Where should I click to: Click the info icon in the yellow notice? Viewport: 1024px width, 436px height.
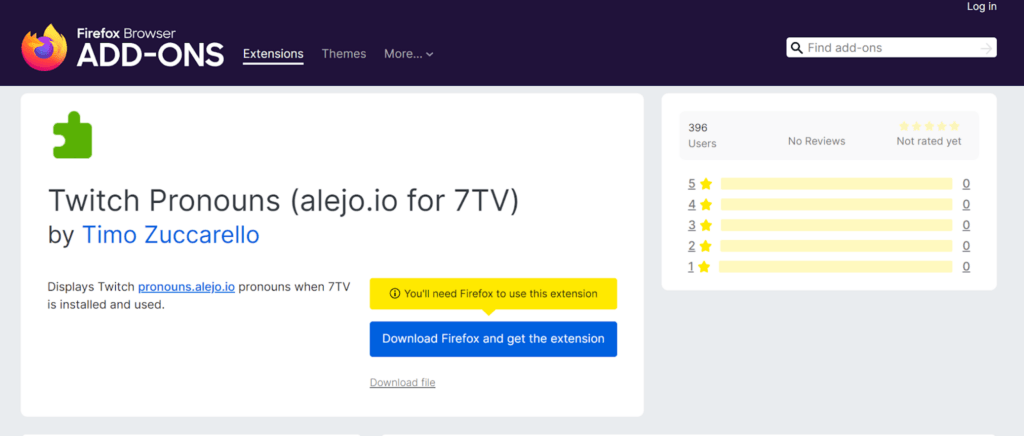(x=394, y=294)
